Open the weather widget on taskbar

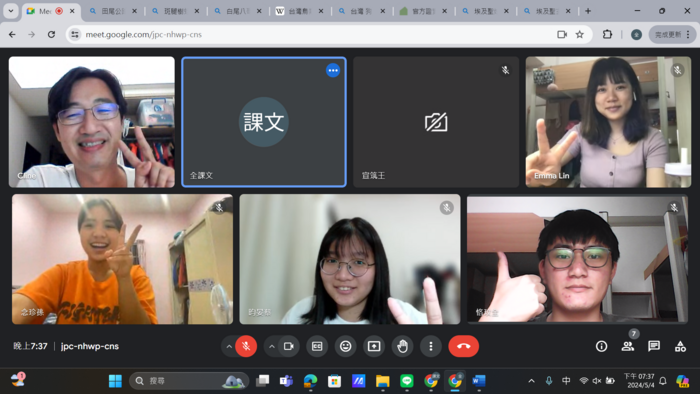[x=18, y=380]
